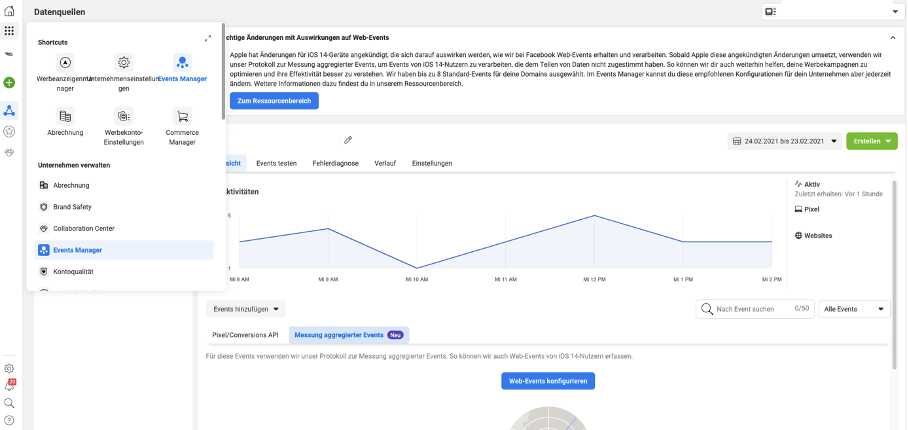Click Web-Events konfigurieren button
Viewport: 908px width, 430px height.
(548, 381)
